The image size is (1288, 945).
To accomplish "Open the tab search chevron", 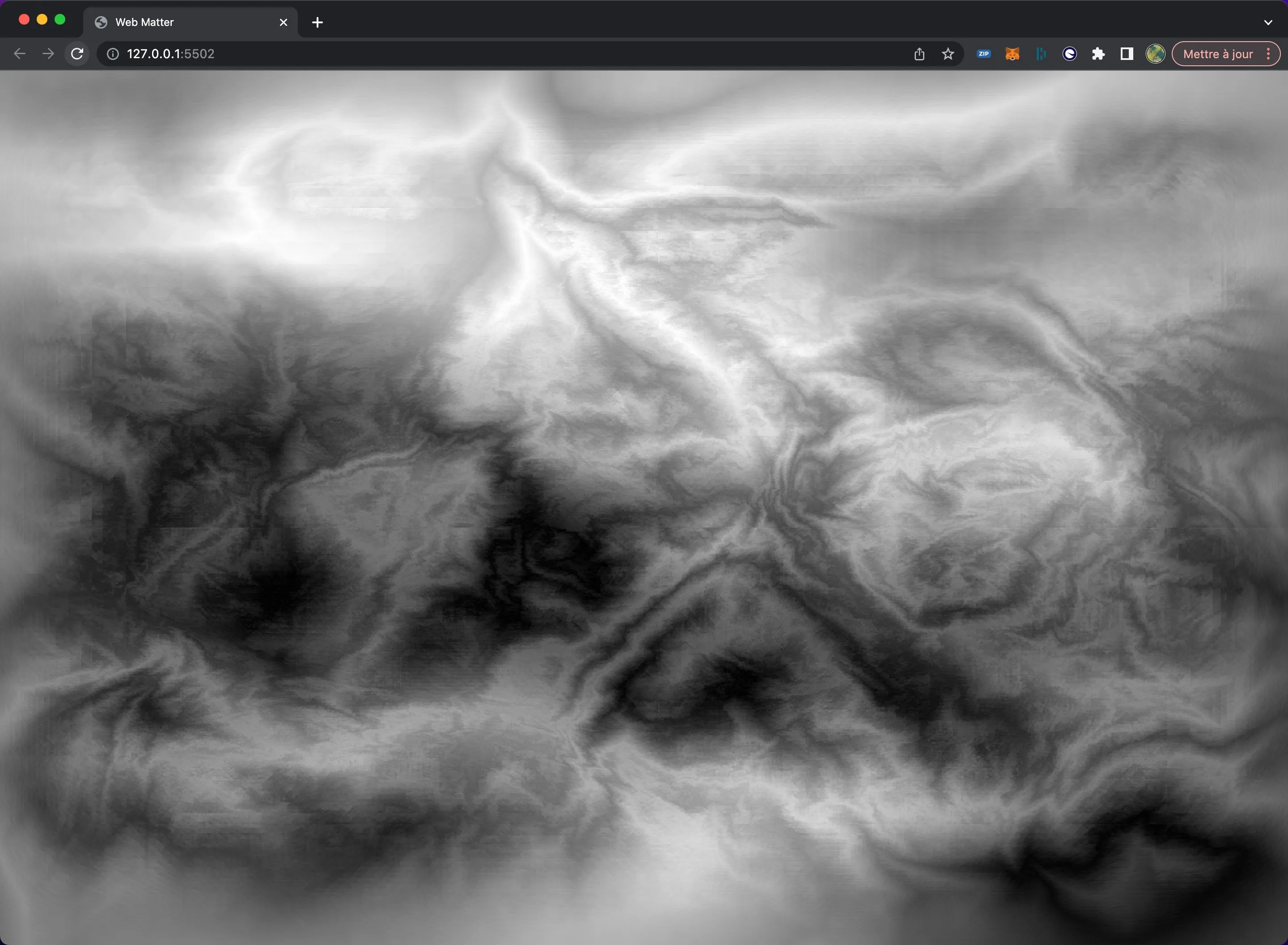I will click(x=1269, y=22).
